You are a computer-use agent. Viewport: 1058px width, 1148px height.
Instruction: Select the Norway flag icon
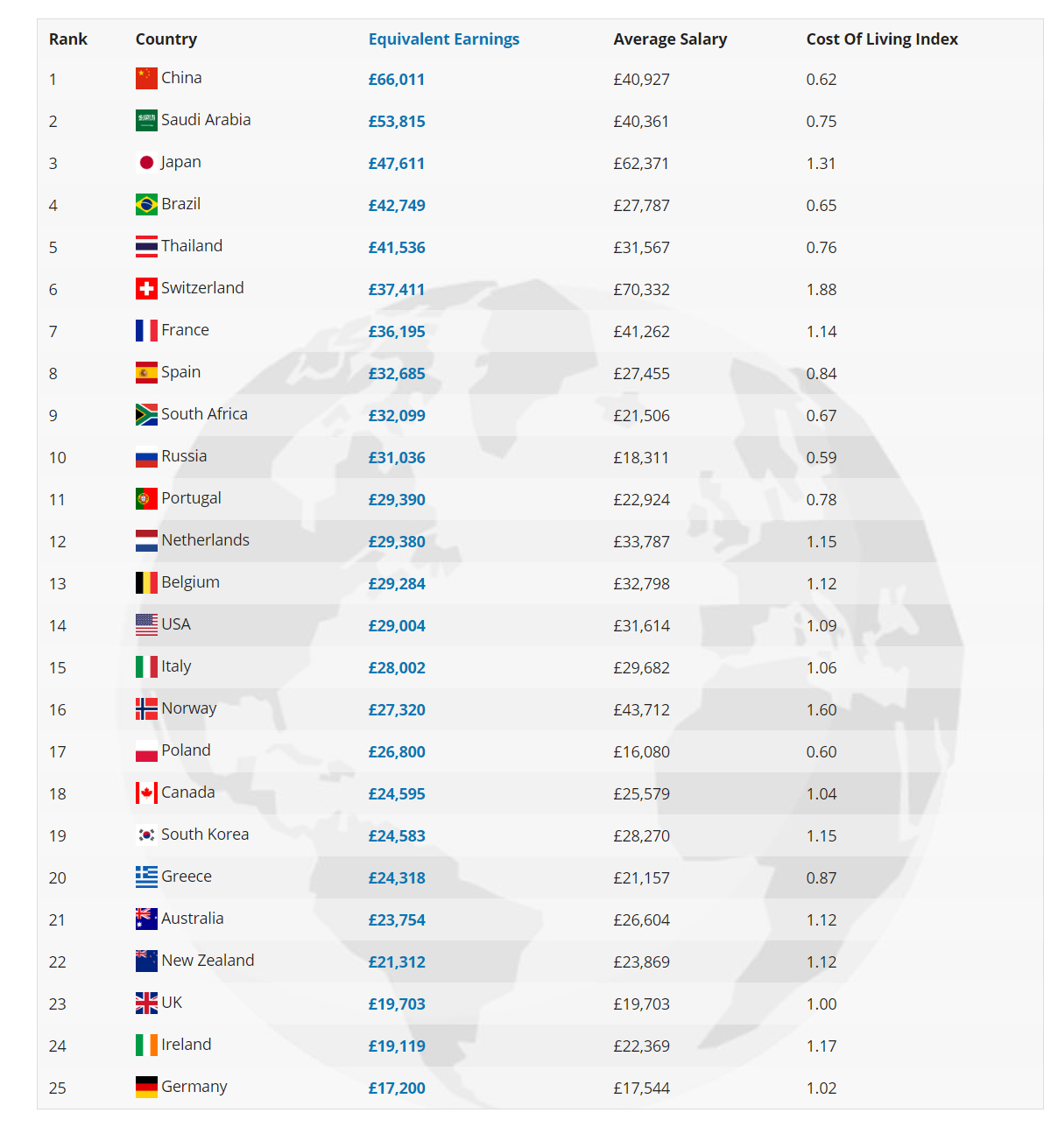tap(146, 708)
